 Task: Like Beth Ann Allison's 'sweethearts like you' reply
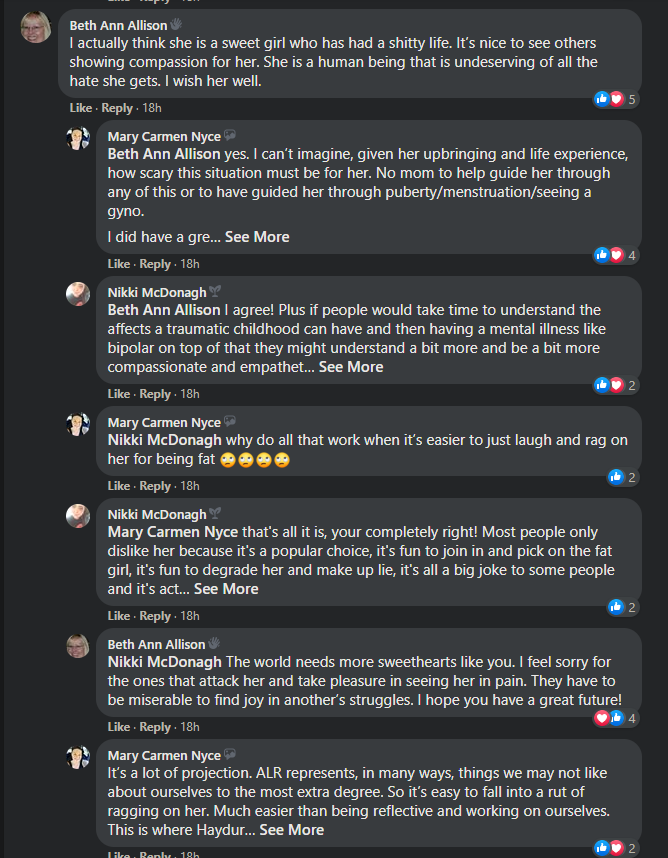pyautogui.click(x=119, y=727)
